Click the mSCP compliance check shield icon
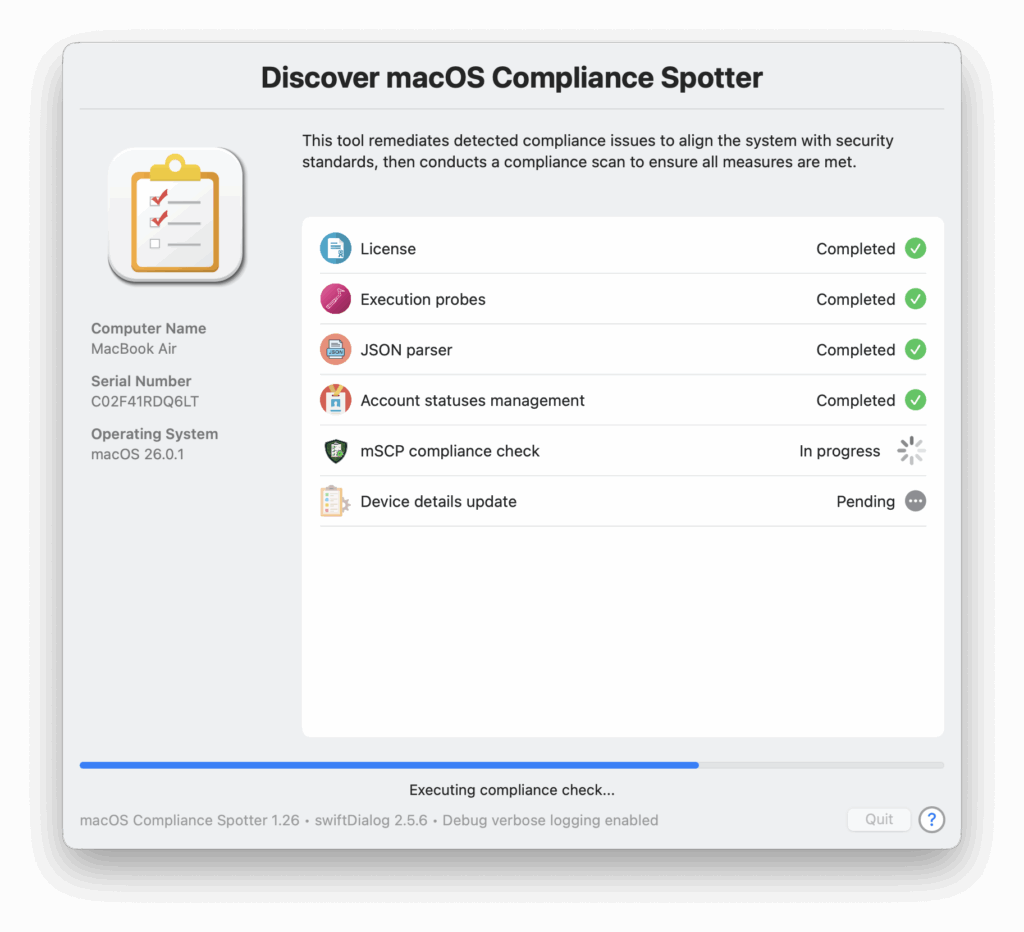1024x932 pixels. tap(335, 451)
